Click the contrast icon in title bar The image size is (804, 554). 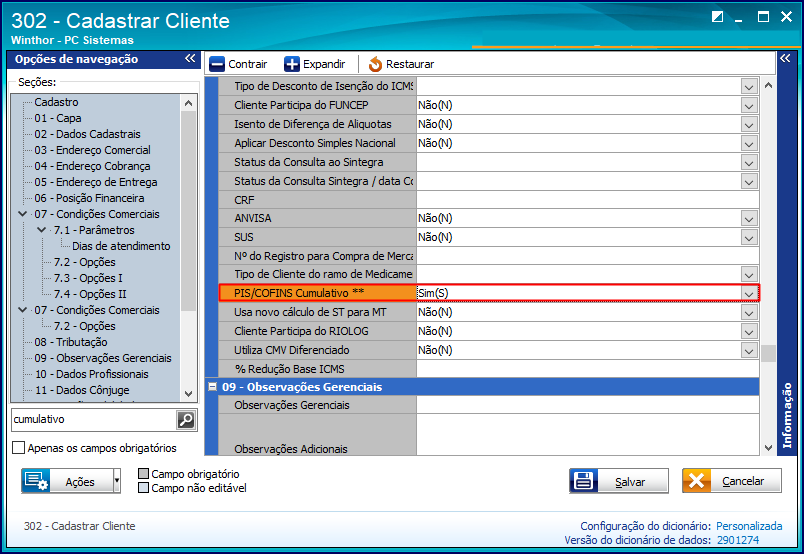tap(717, 17)
